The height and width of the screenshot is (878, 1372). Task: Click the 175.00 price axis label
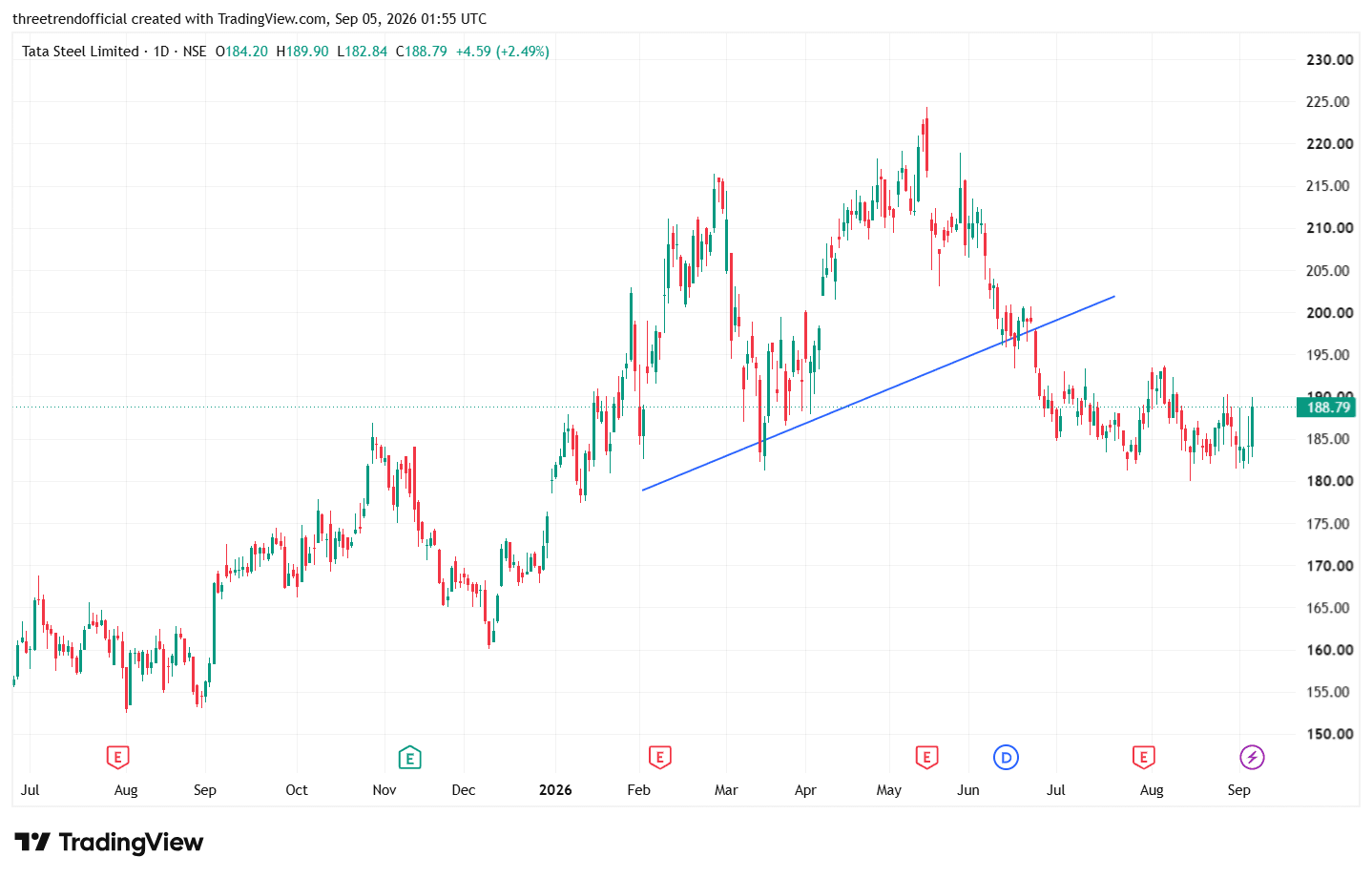1329,523
